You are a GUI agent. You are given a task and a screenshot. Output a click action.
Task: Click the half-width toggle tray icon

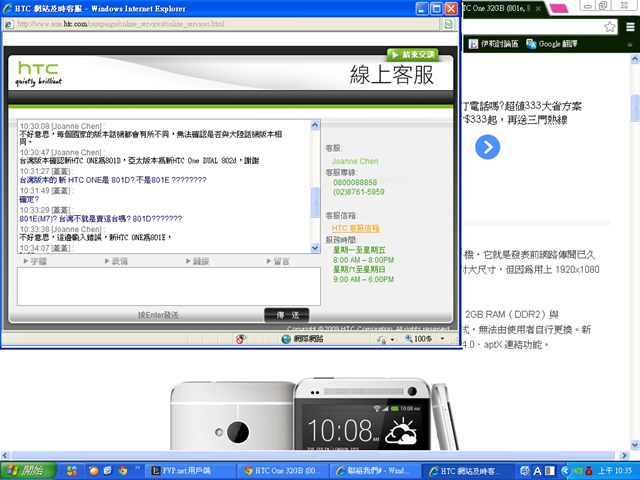click(x=550, y=471)
